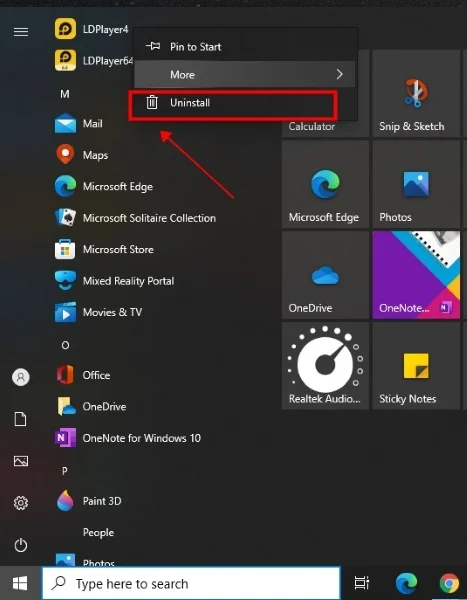Open the OneDrive tile
The image size is (467, 600).
325,275
